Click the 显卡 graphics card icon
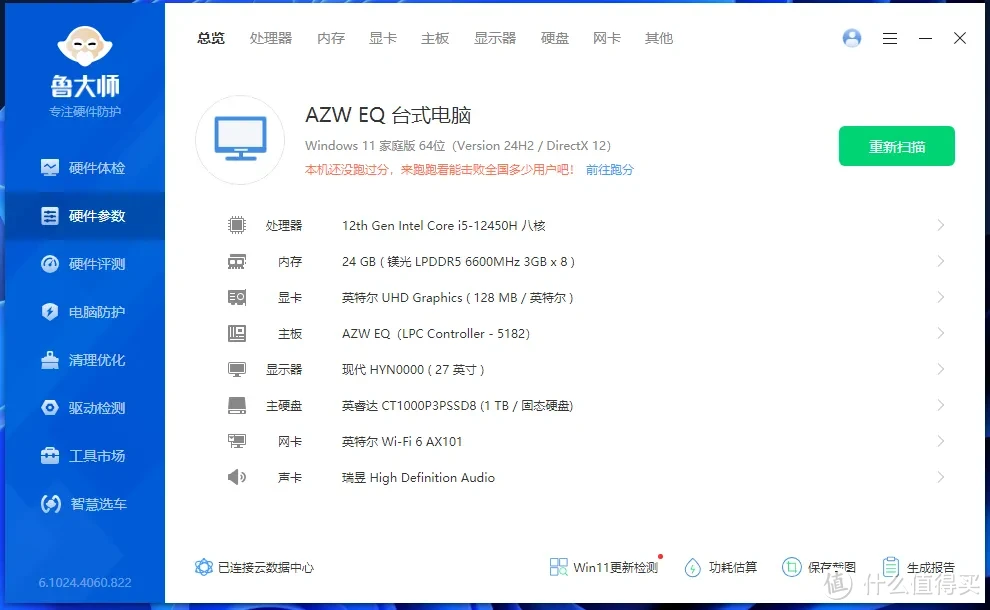 [237, 297]
